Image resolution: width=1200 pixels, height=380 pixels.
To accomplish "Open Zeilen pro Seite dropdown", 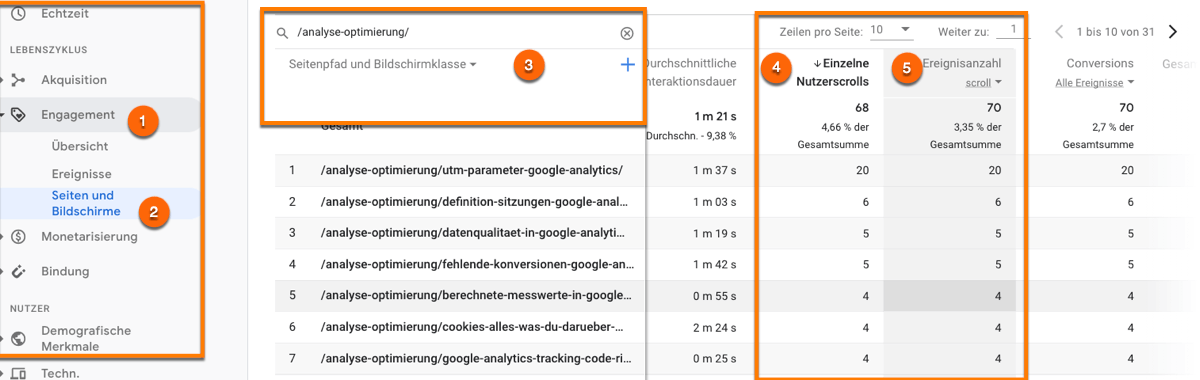I will tap(891, 30).
